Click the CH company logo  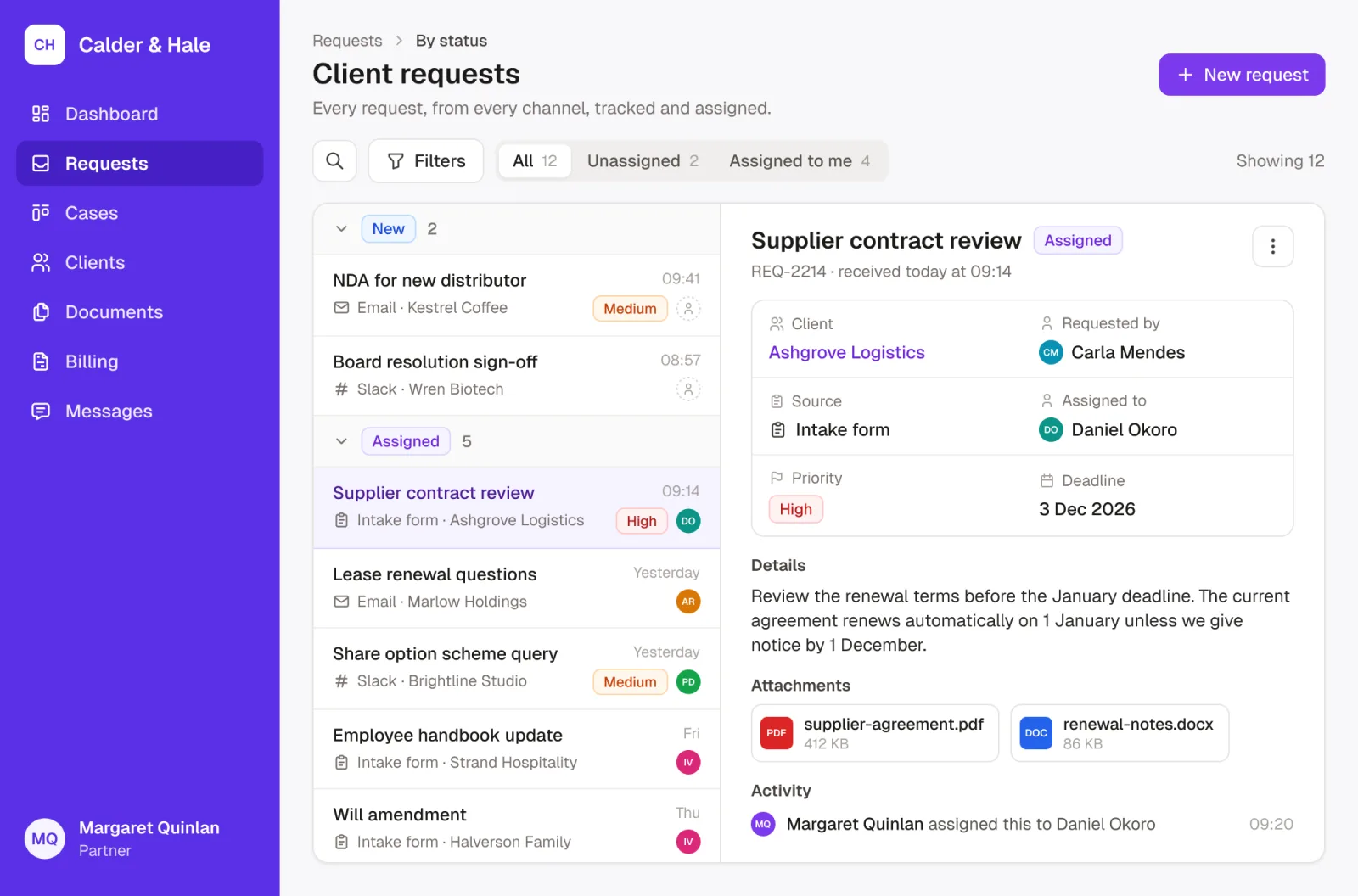(44, 45)
